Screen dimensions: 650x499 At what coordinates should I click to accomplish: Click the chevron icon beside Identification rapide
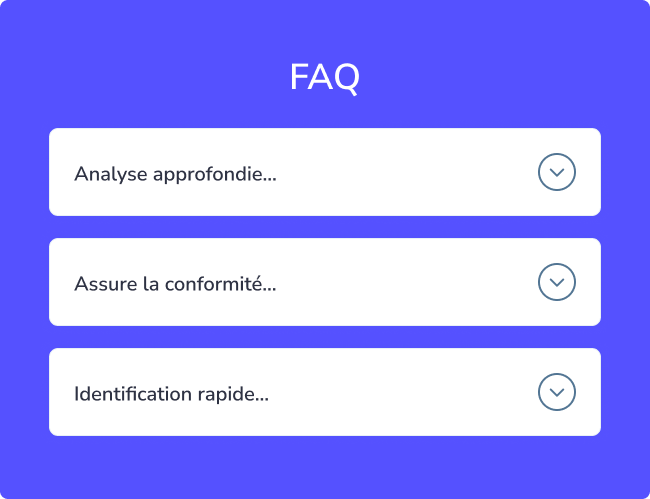(557, 392)
